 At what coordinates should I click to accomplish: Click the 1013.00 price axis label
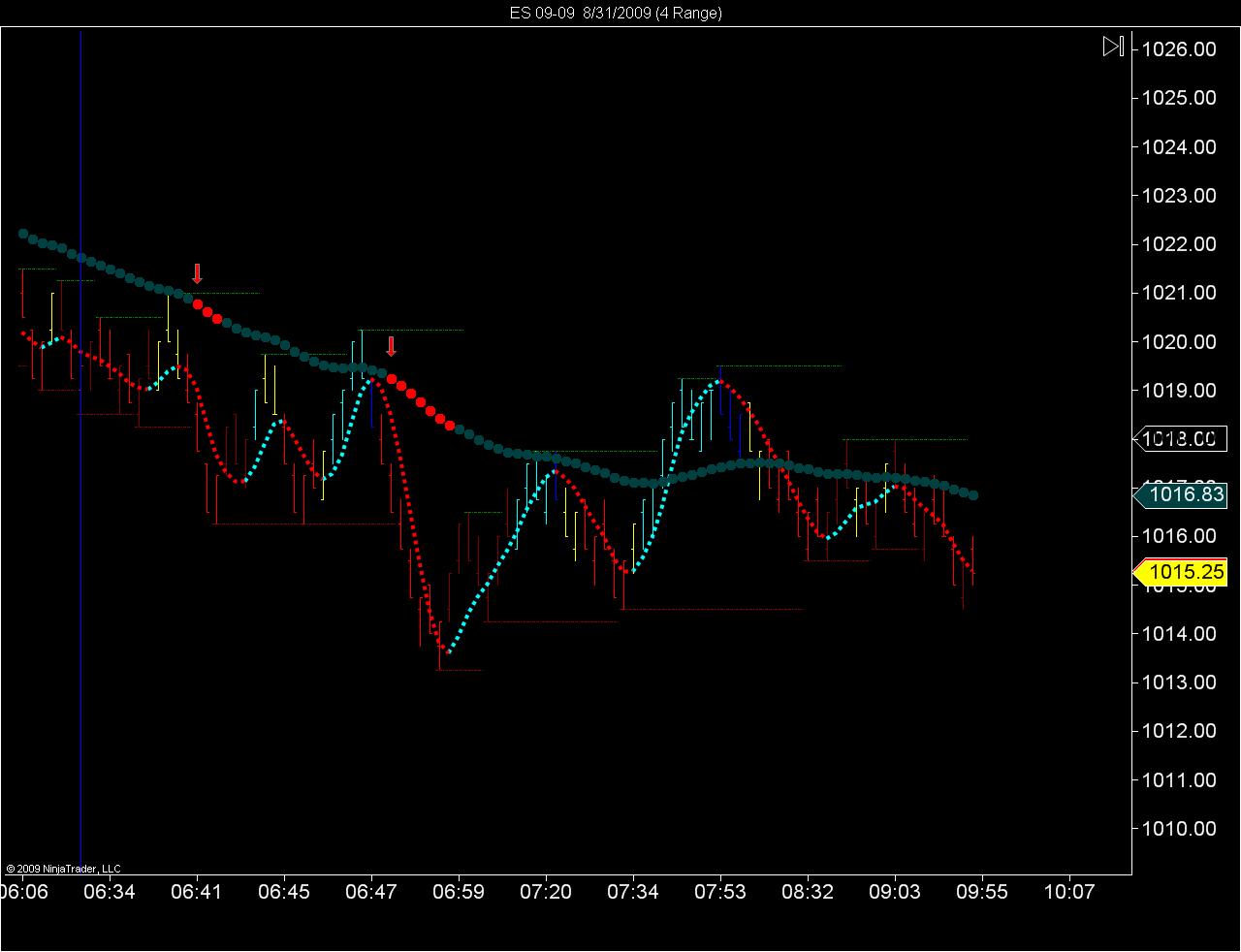[1179, 682]
